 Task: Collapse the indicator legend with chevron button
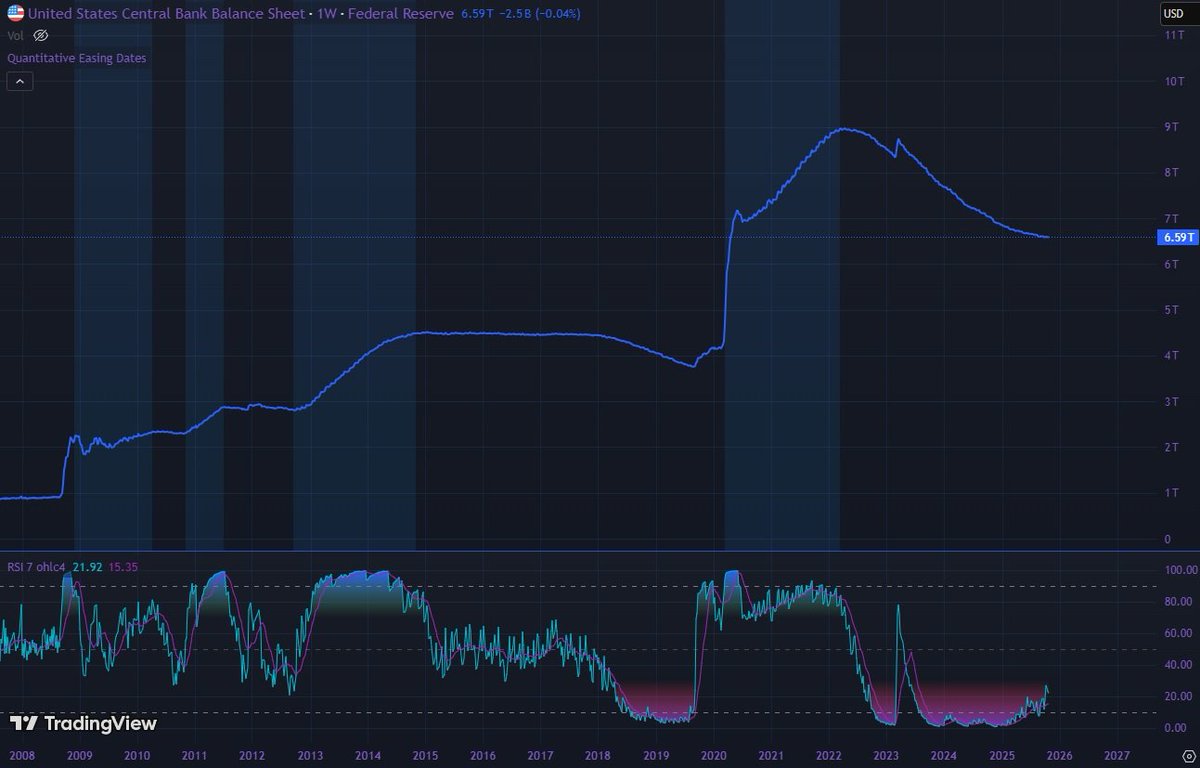20,82
